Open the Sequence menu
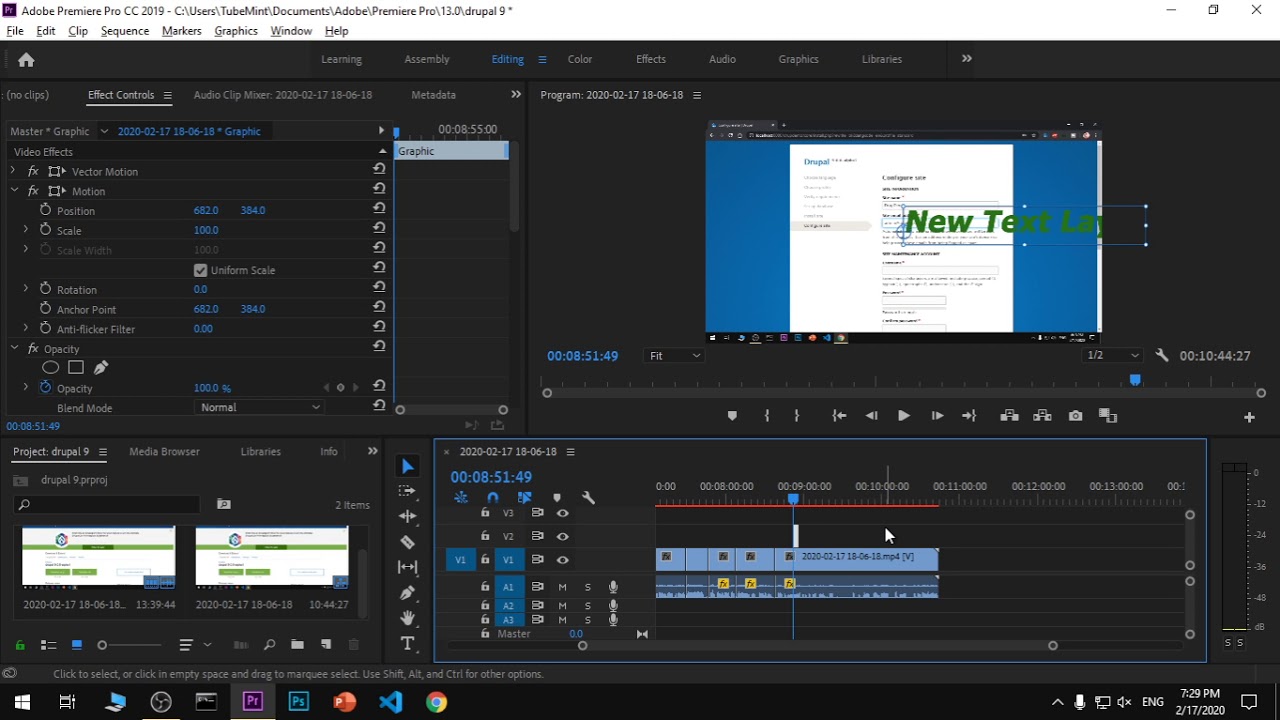This screenshot has height=720, width=1280. coord(125,31)
